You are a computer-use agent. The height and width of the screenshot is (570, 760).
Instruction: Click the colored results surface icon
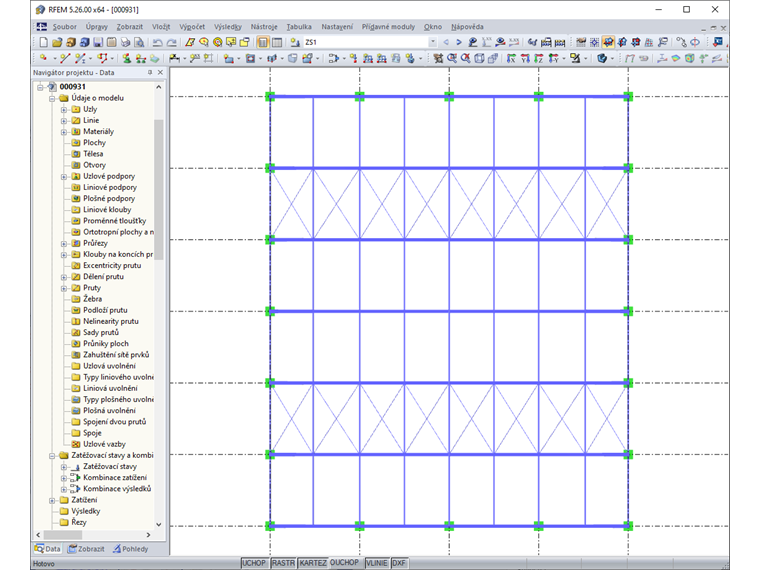676,58
